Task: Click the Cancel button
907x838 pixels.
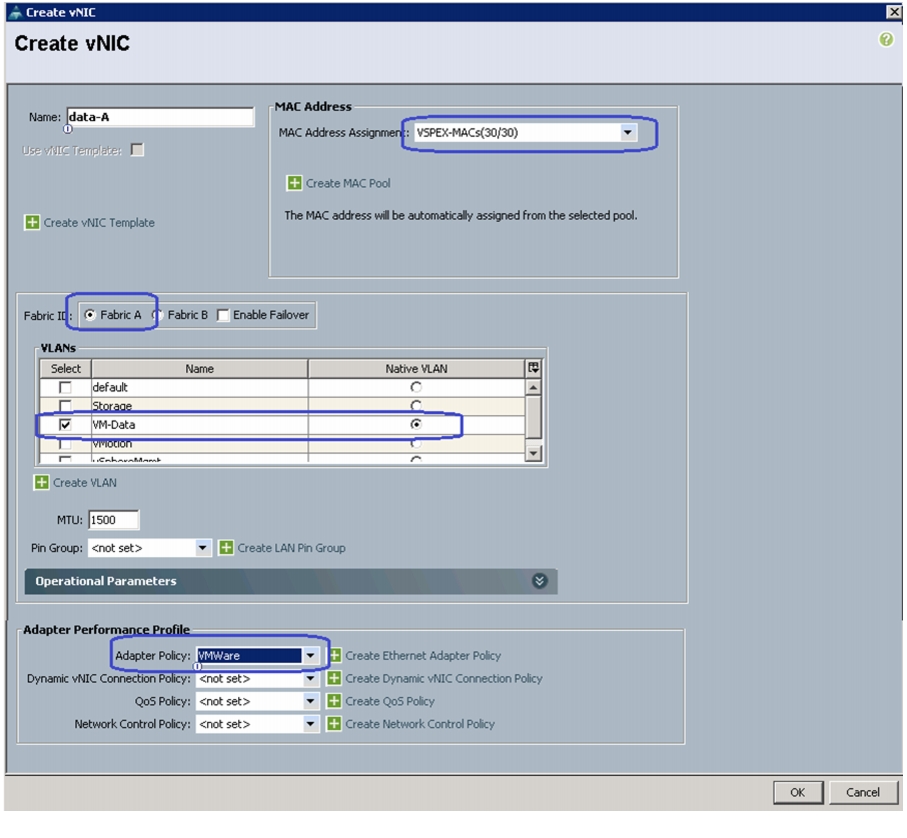Action: click(863, 792)
